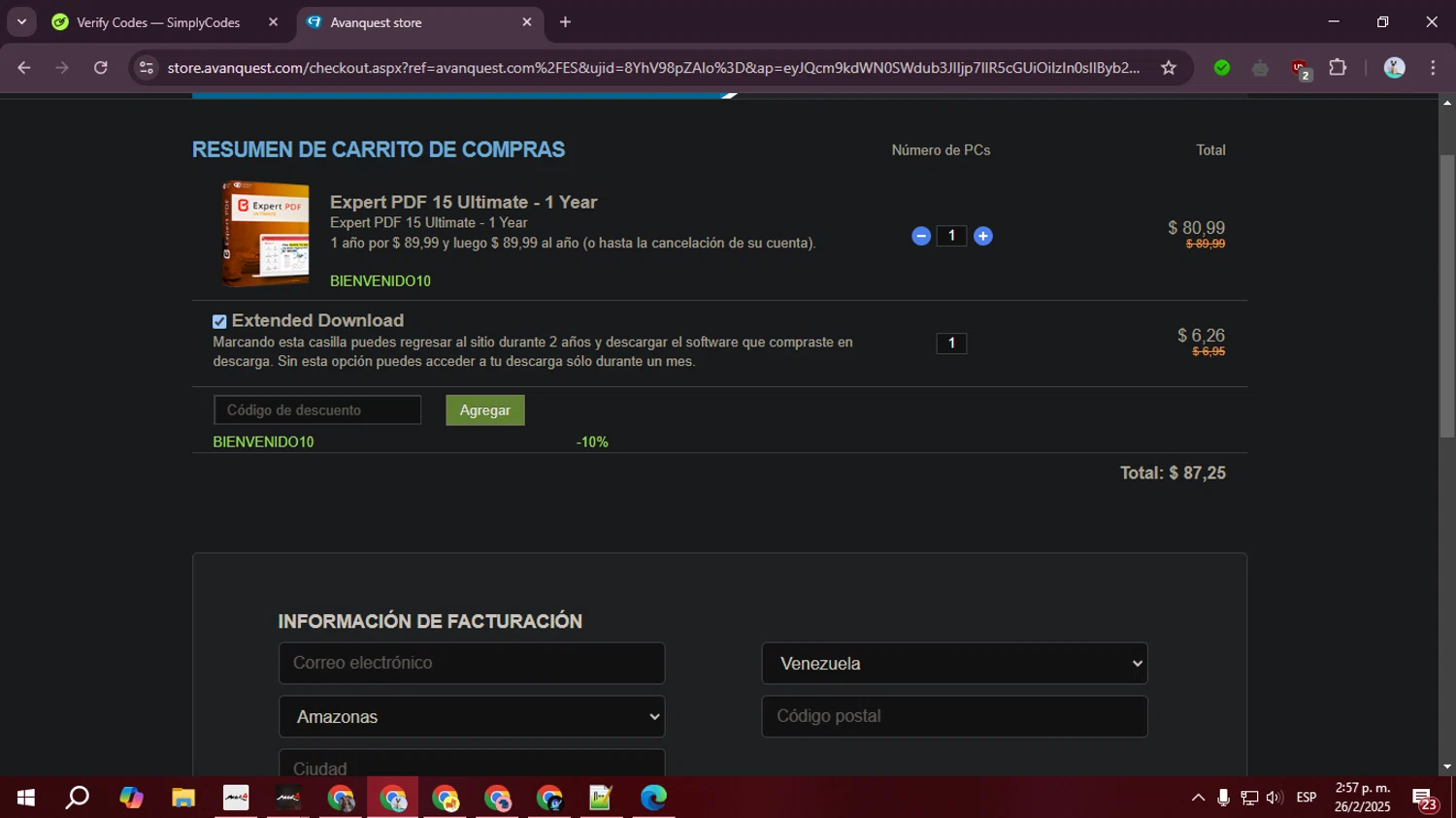Screen dimensions: 1456x818
Task: Select the Avanquest store tab
Action: (x=408, y=22)
